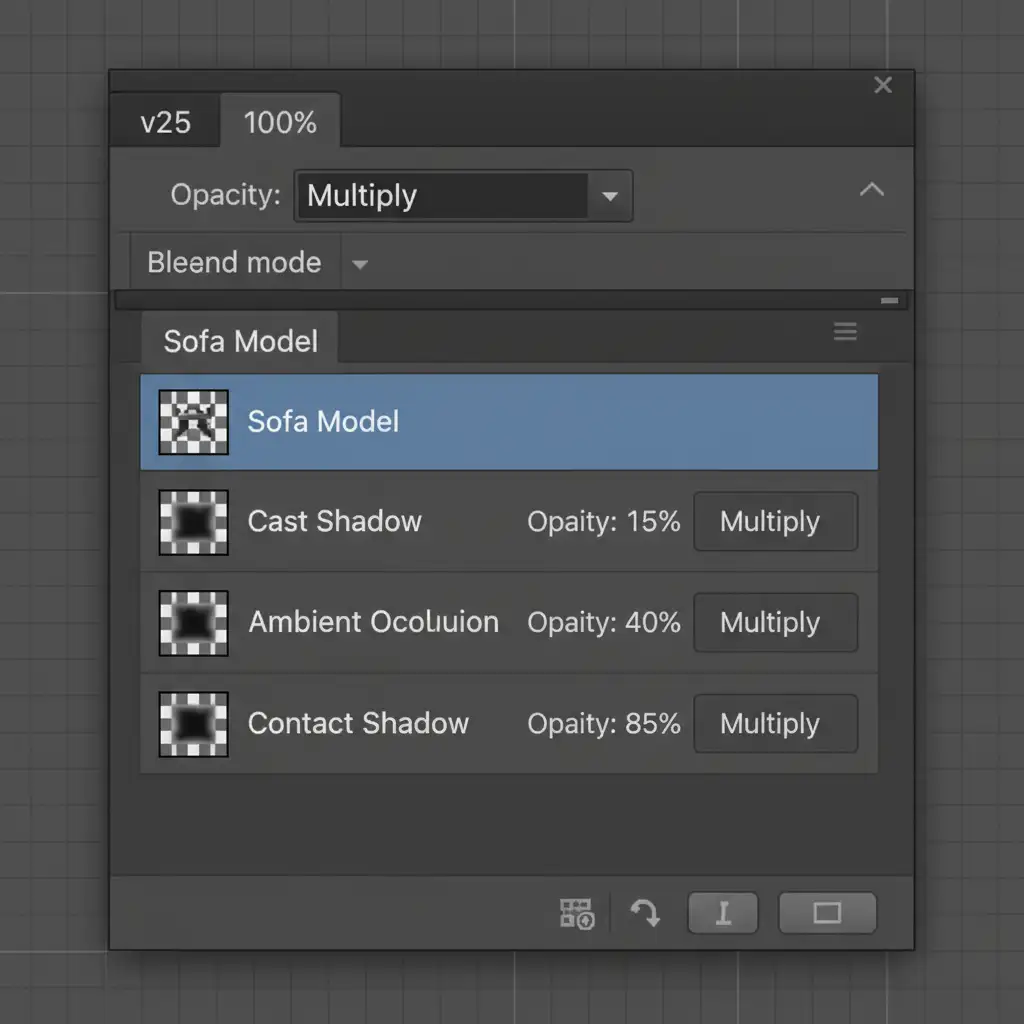Click the Sofa Model layer thumbnail
This screenshot has width=1024, height=1024.
click(194, 422)
